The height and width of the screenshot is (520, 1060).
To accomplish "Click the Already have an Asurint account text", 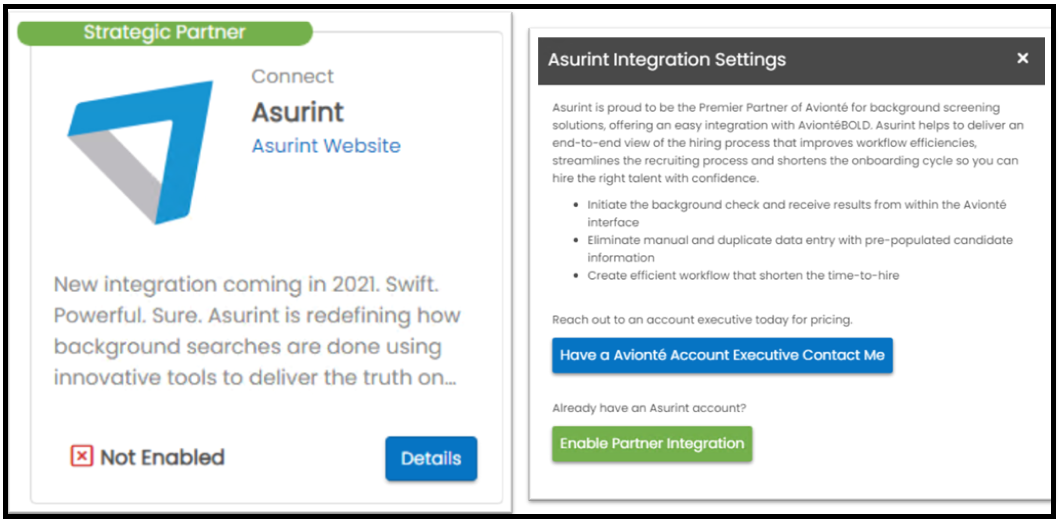I will [x=653, y=408].
